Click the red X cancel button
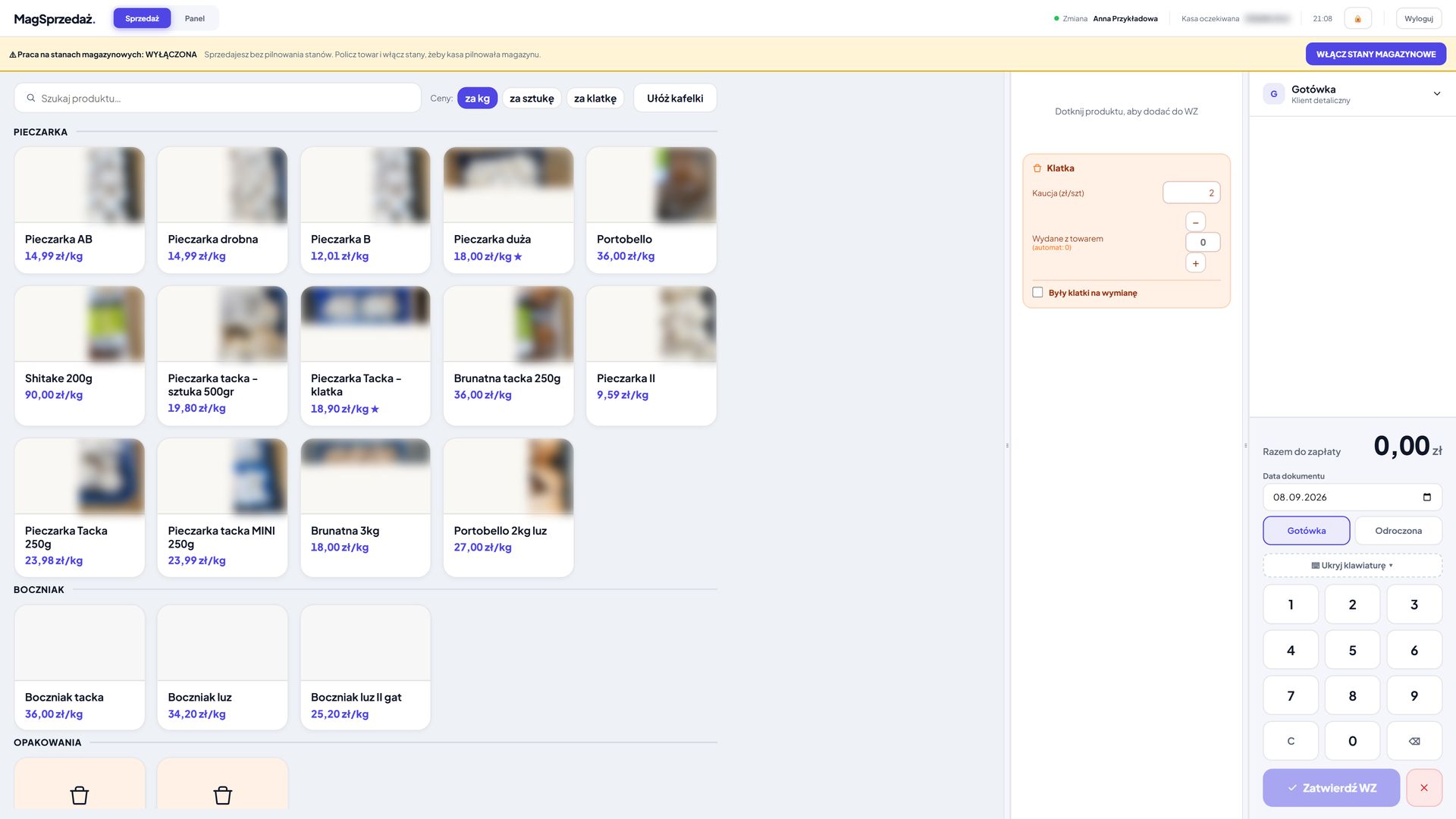 point(1424,788)
